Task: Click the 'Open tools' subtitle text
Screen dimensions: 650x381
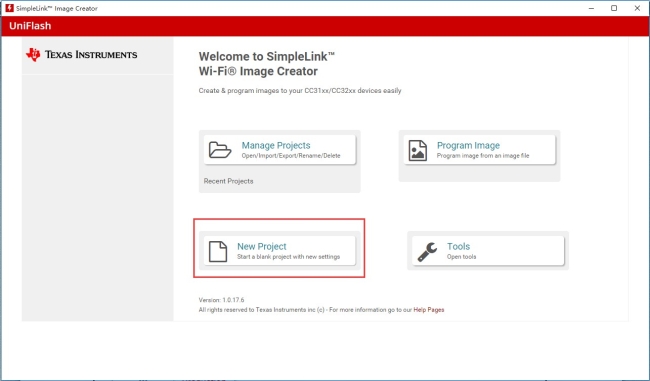Action: [461, 257]
